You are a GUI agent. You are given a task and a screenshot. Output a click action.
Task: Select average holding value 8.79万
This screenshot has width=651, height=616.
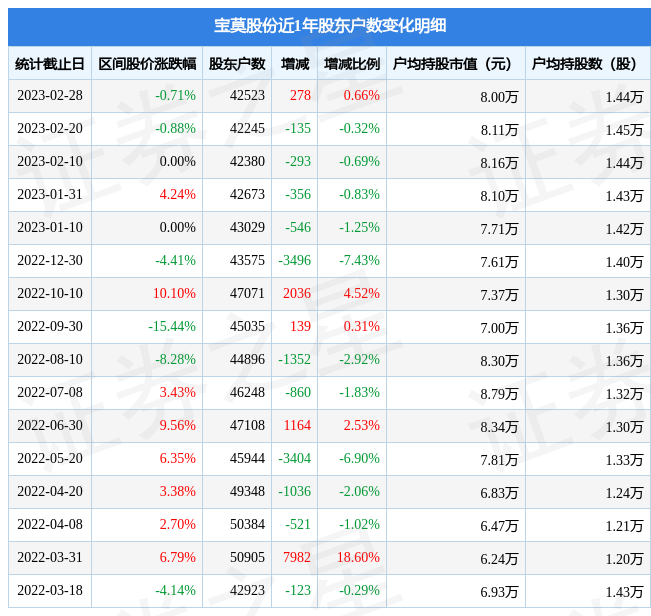click(x=499, y=394)
